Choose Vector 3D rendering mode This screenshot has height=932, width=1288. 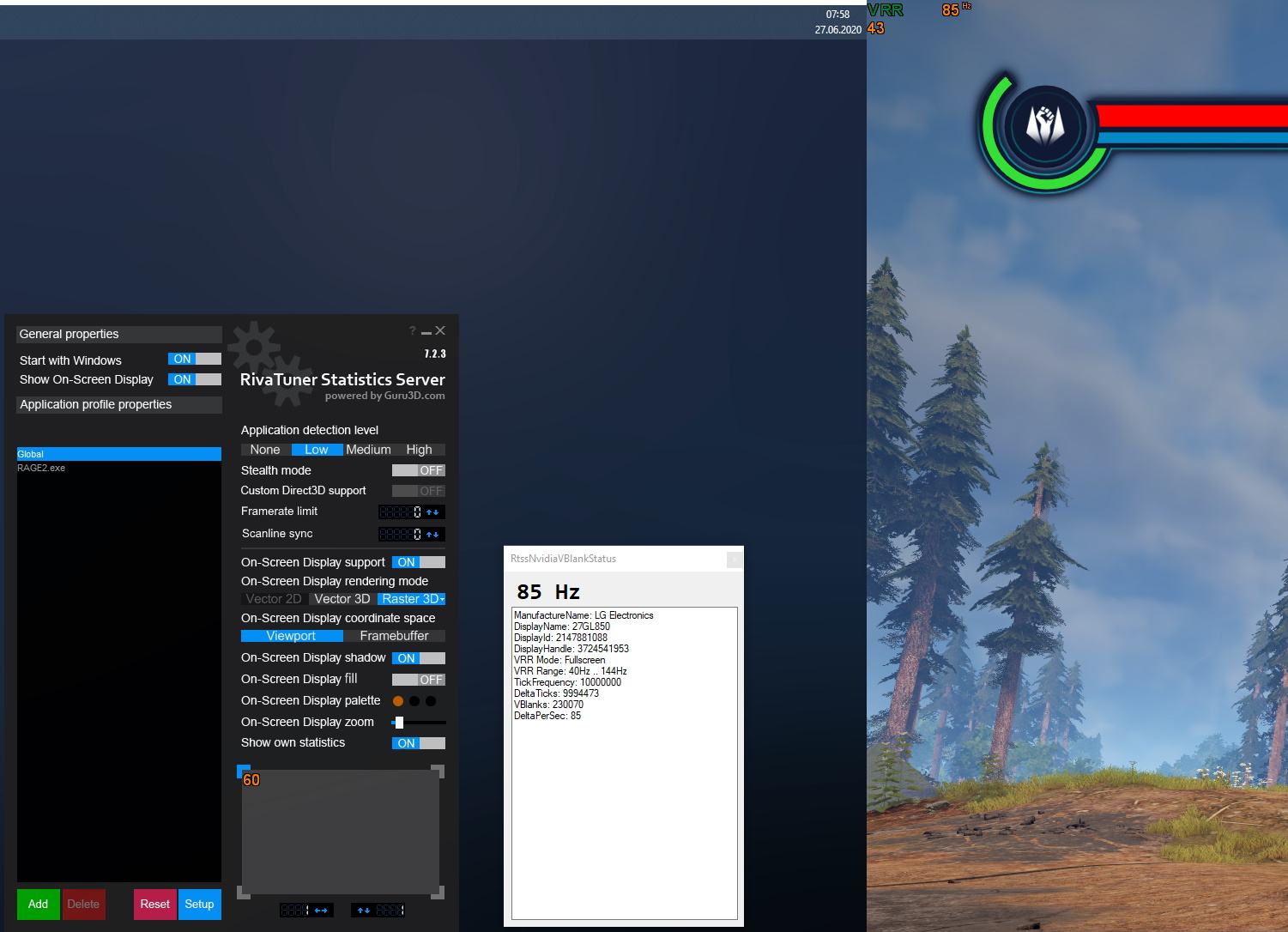342,599
